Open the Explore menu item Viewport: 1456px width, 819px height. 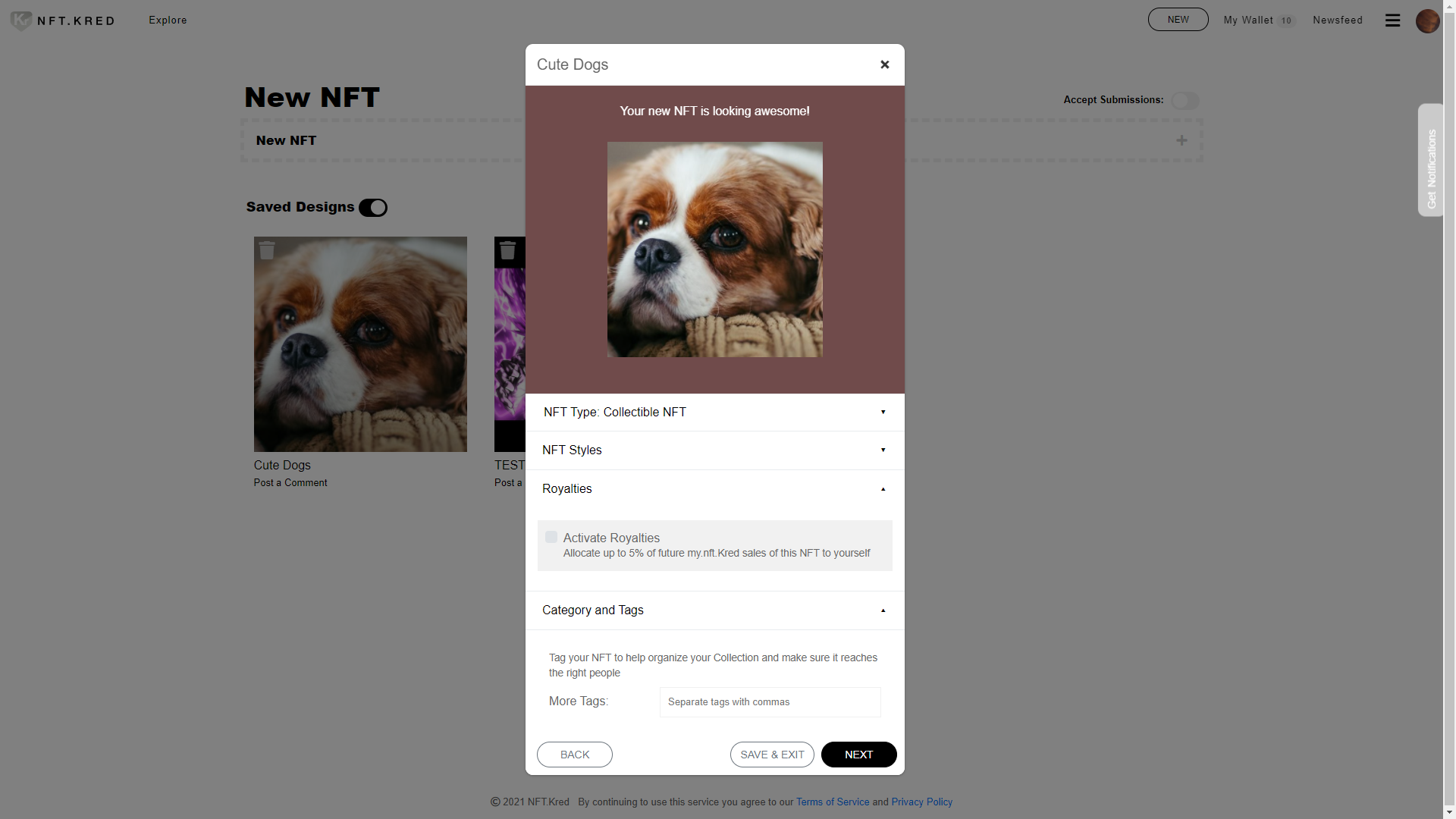click(168, 20)
